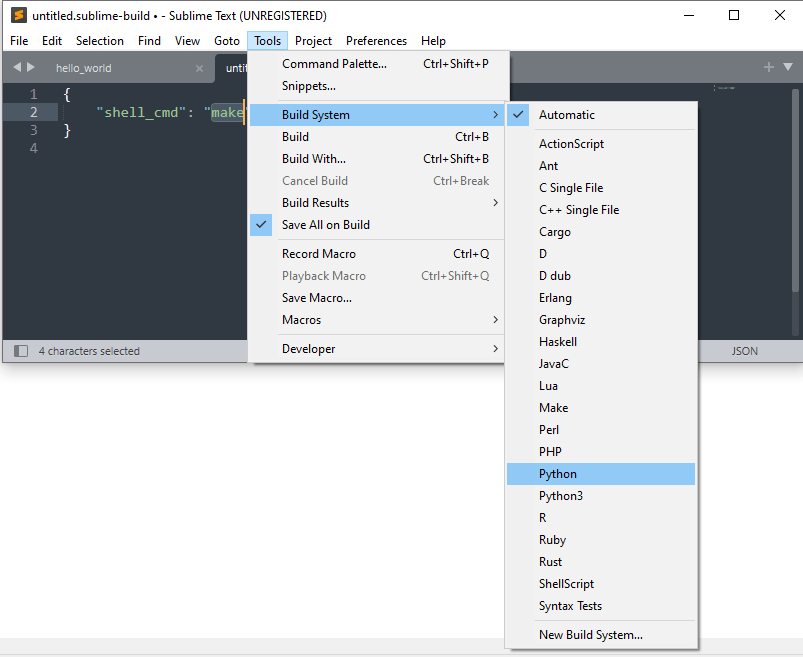Expand the Developer submenu
The image size is (803, 657).
(x=377, y=349)
